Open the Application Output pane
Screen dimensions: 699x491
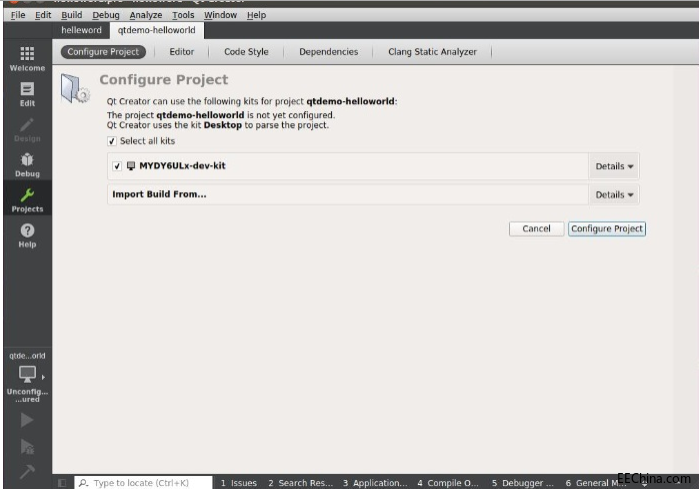[x=375, y=483]
